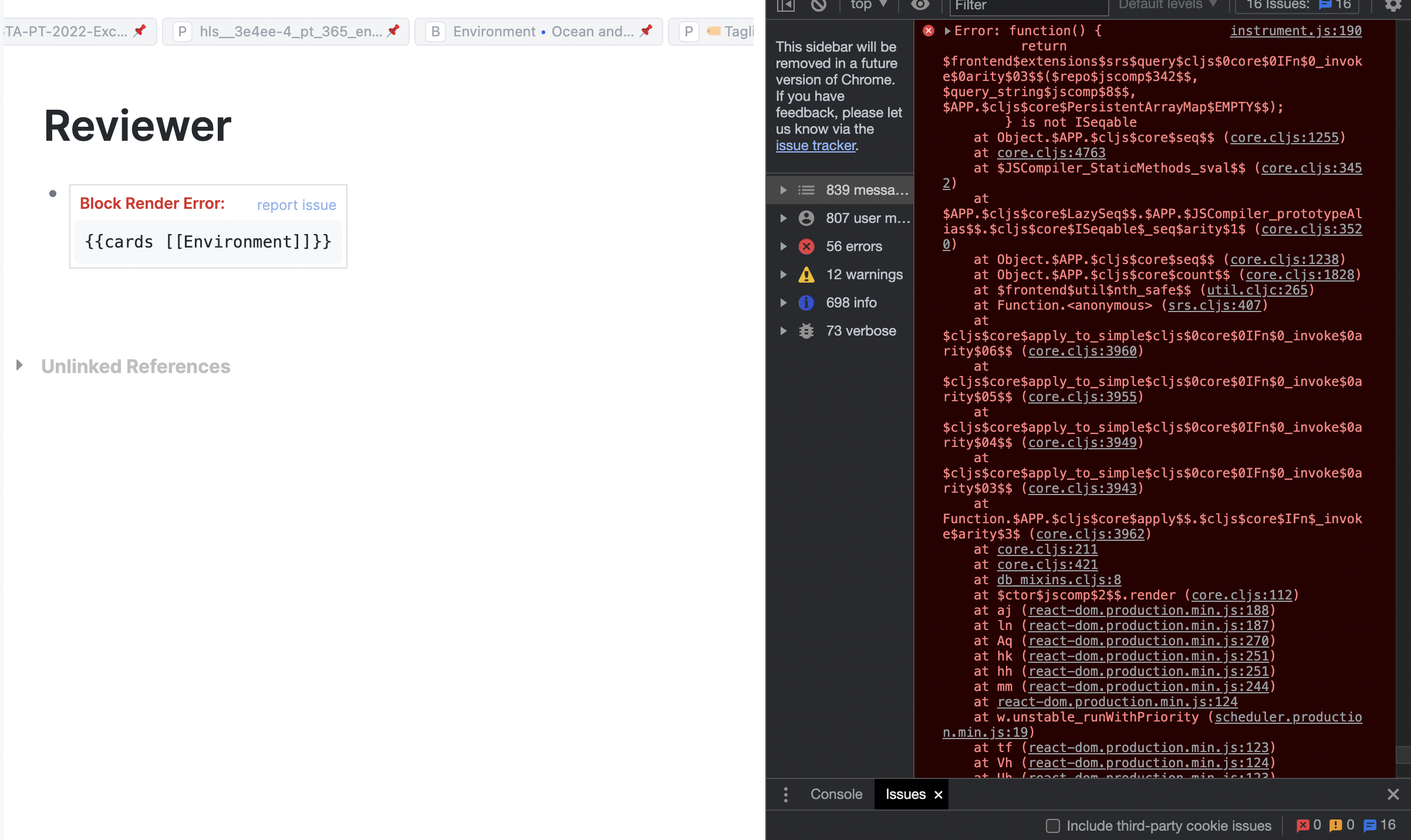The width and height of the screenshot is (1411, 840).
Task: Unpin the hls__3e4ee-4_pt_365 tab
Action: coord(394,31)
